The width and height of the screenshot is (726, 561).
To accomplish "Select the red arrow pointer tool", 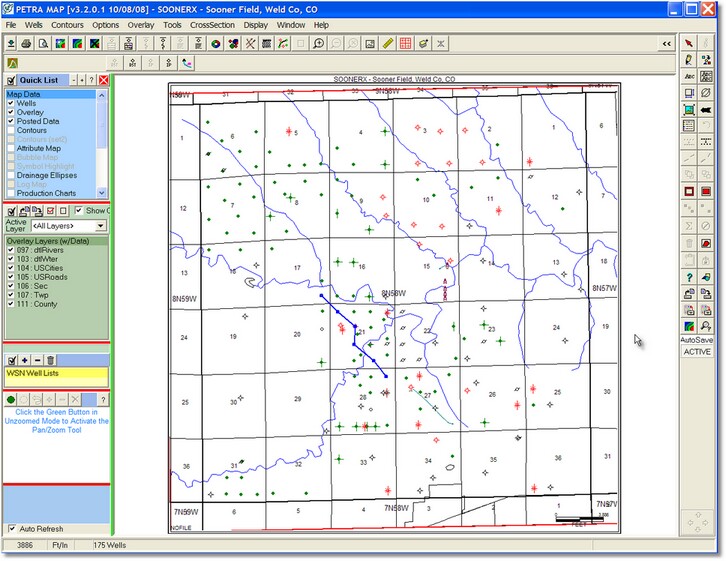I will coord(689,43).
